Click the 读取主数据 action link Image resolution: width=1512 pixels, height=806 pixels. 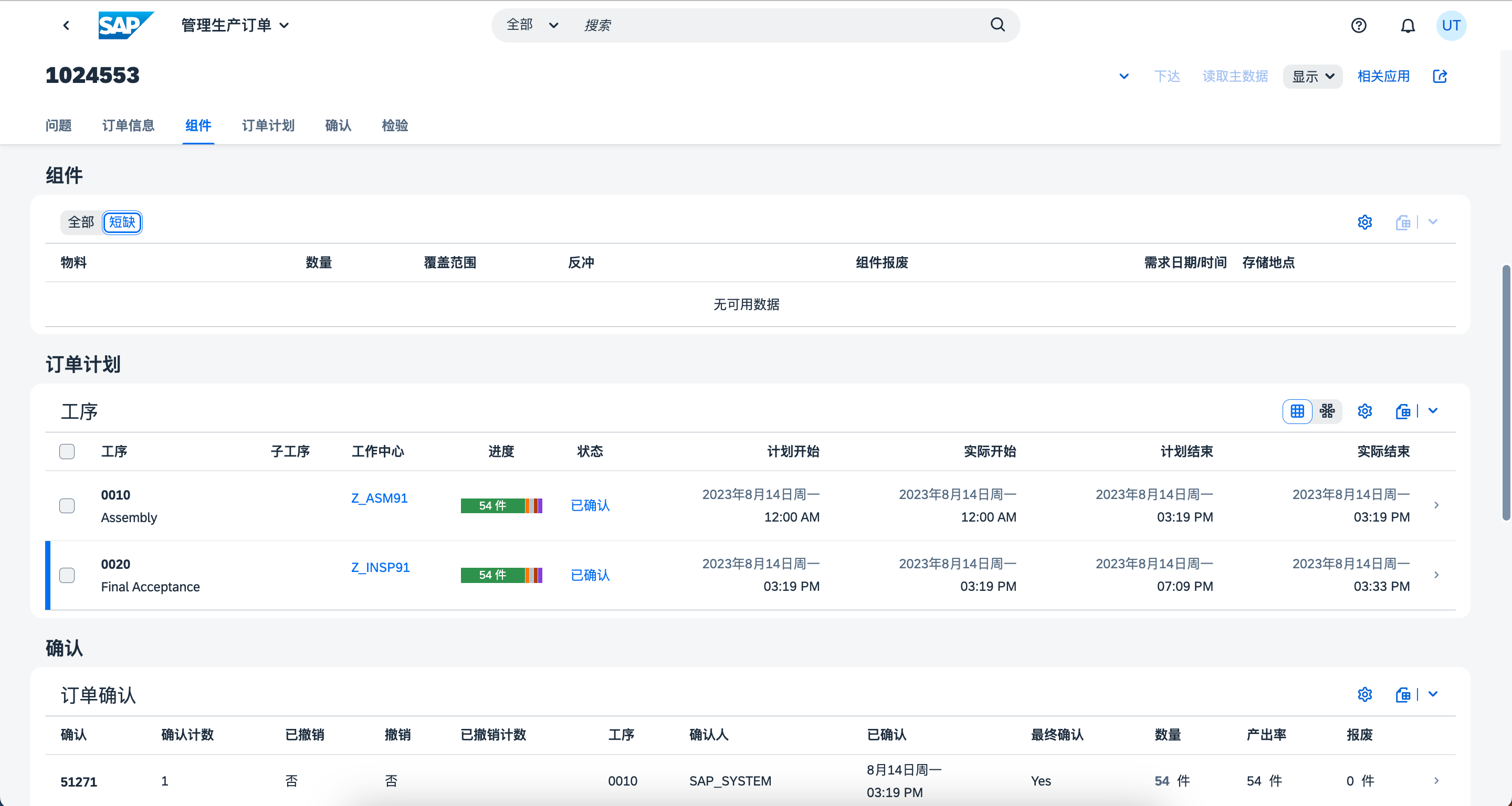[x=1234, y=76]
